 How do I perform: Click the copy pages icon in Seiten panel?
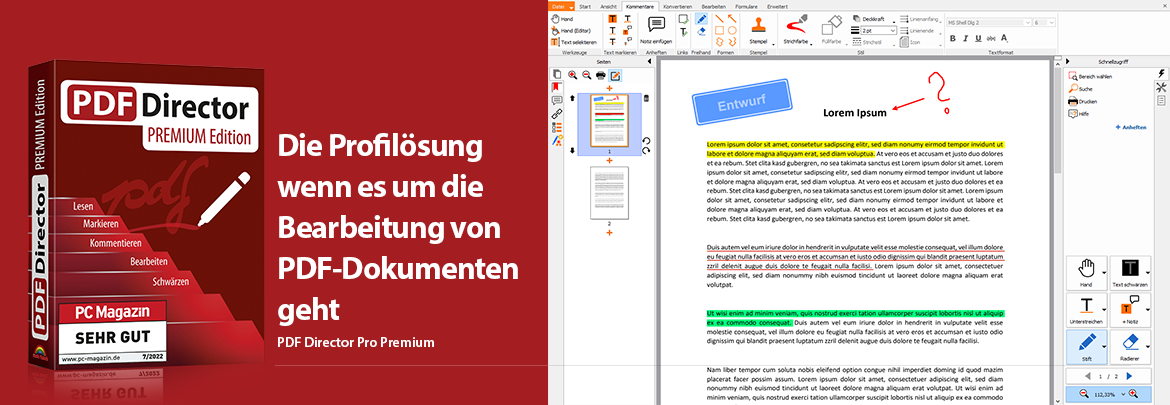click(x=556, y=74)
